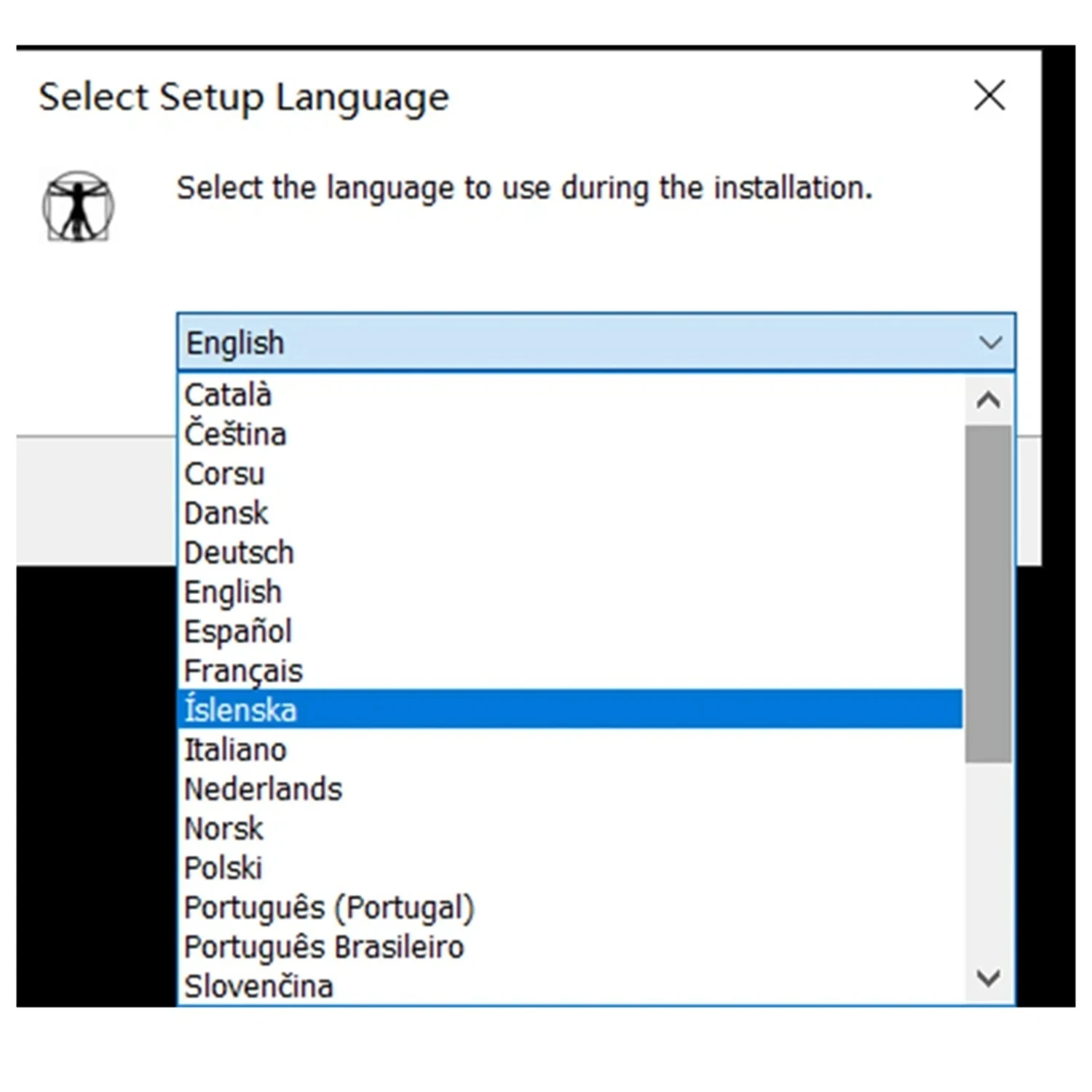Click the language list scrollbar thumb
This screenshot has width=1092, height=1092.
[x=988, y=593]
